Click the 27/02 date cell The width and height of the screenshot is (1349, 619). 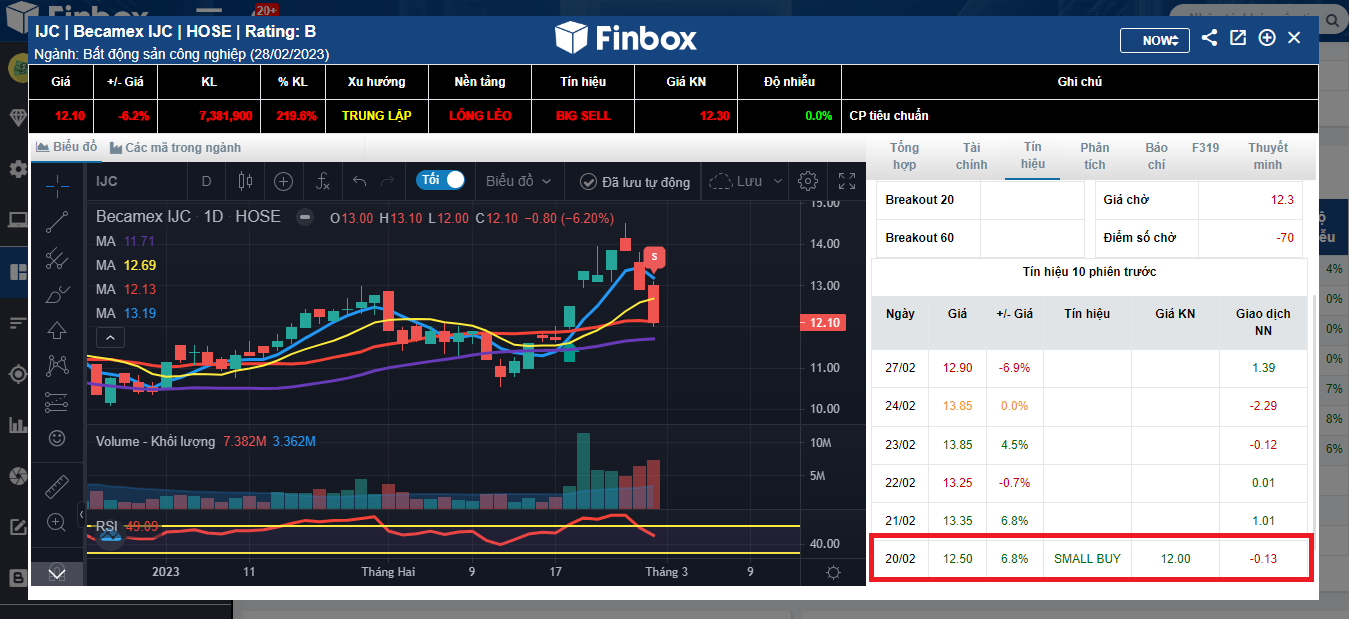click(x=900, y=369)
